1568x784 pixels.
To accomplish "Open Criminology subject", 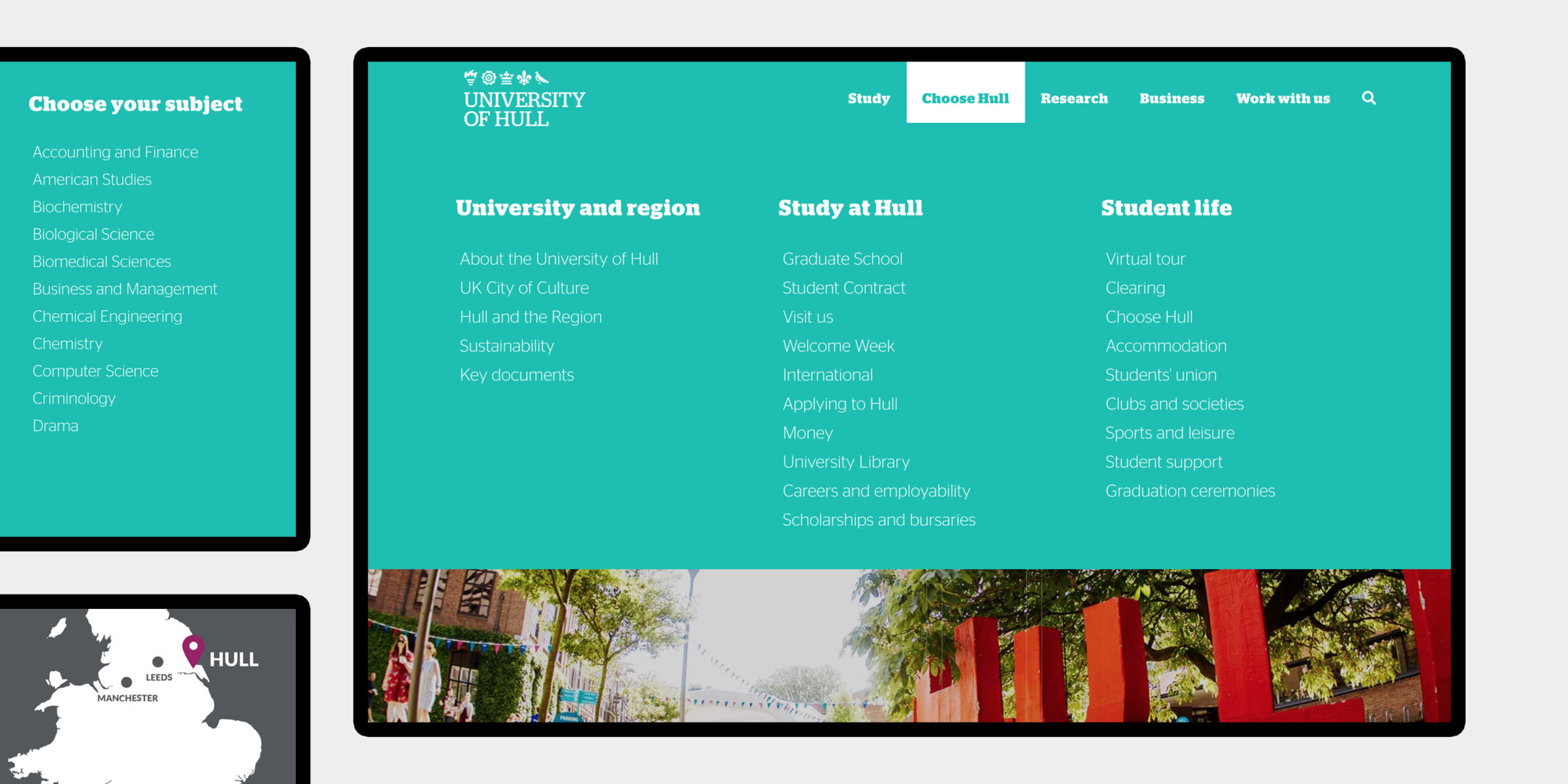I will (73, 399).
